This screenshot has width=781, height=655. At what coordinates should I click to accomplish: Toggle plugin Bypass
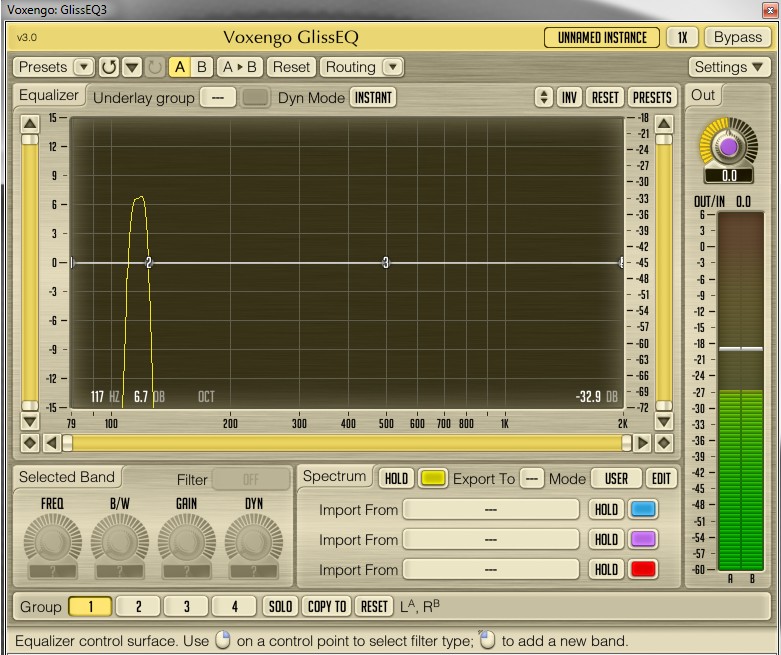tap(738, 37)
